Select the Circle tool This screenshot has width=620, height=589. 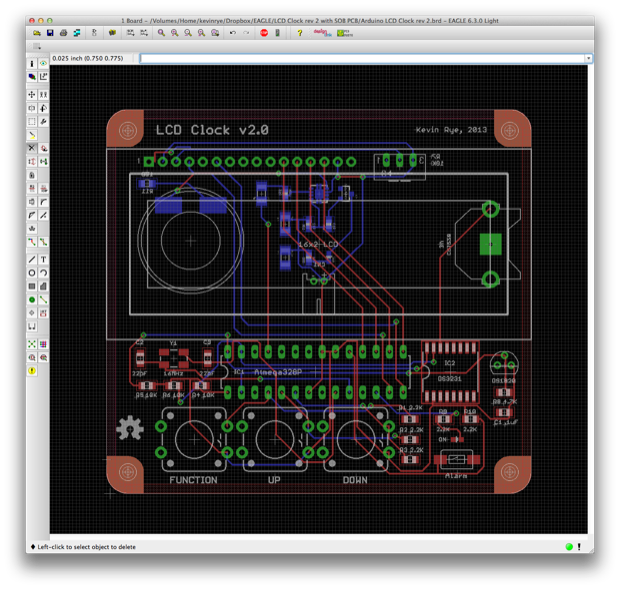coord(32,273)
